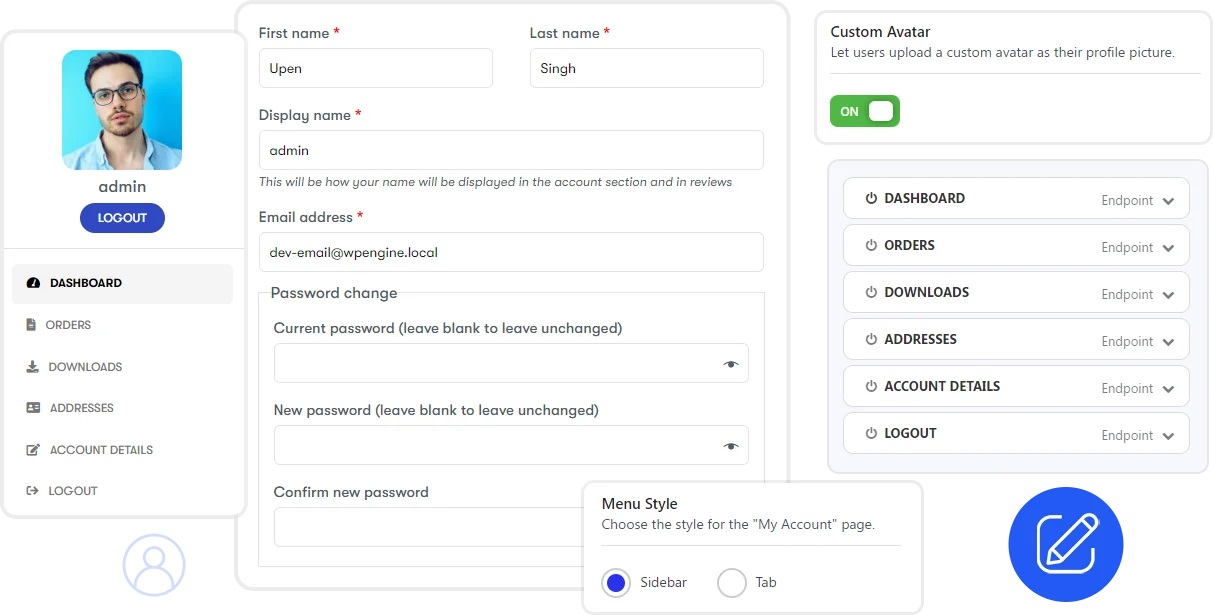
Task: Expand the ACCOUNT DETAILS endpoint chevron
Action: point(1168,389)
